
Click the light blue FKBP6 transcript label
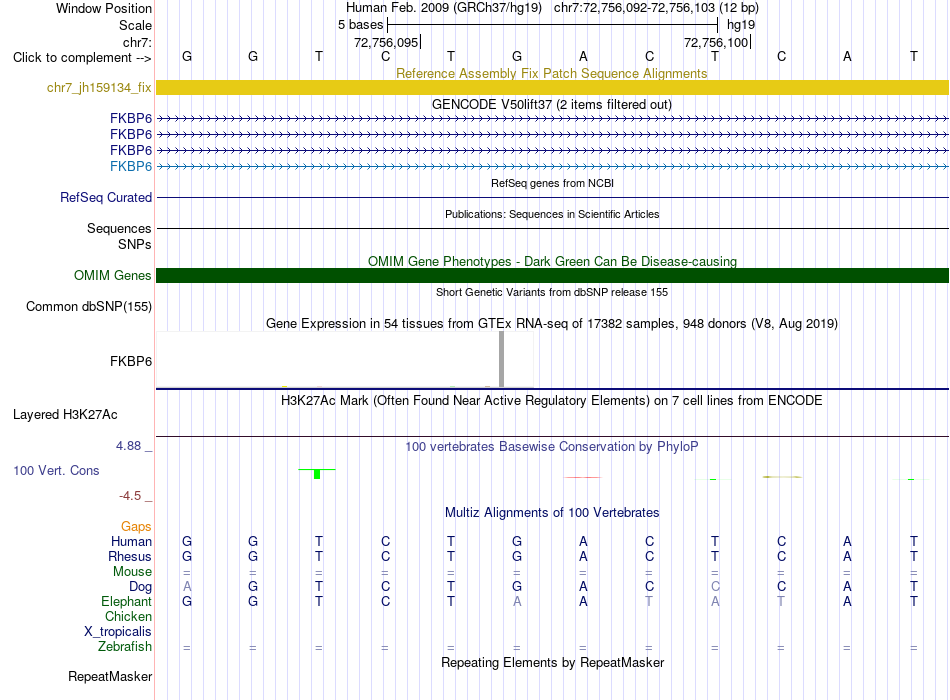tap(130, 166)
